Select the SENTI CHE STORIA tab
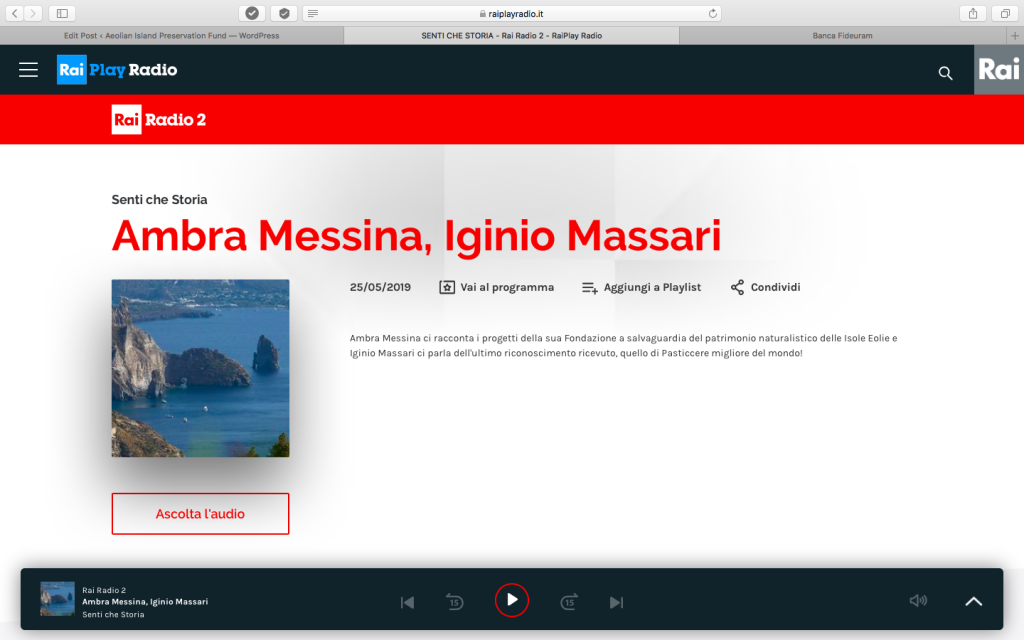This screenshot has height=640, width=1024. pyautogui.click(x=511, y=36)
